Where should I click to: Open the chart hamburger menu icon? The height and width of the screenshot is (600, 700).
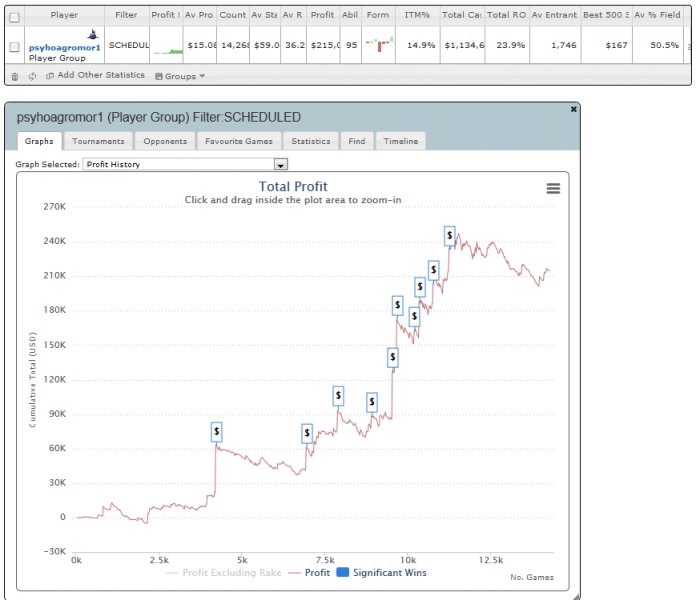553,188
